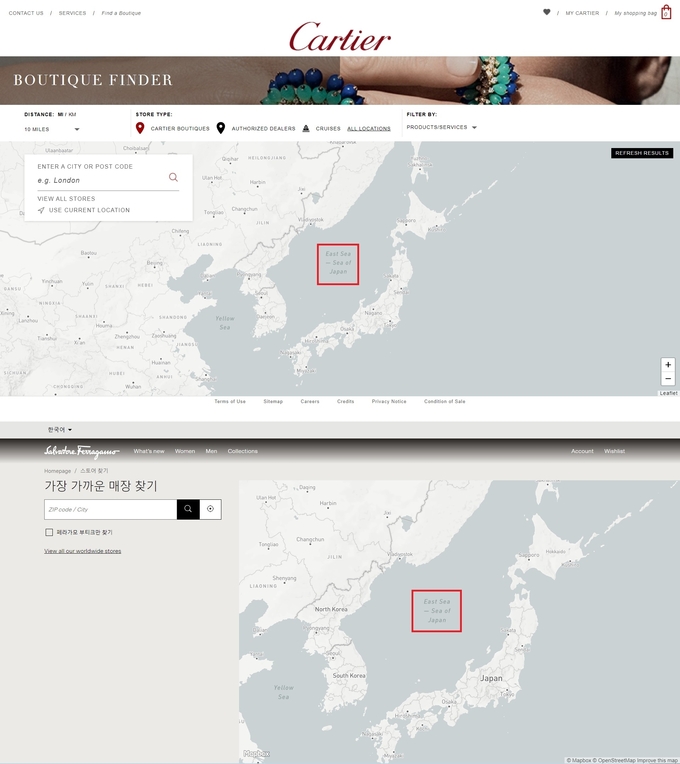Open Contact Us in Cartier header
Viewport: 680px width, 764px height.
(x=26, y=13)
